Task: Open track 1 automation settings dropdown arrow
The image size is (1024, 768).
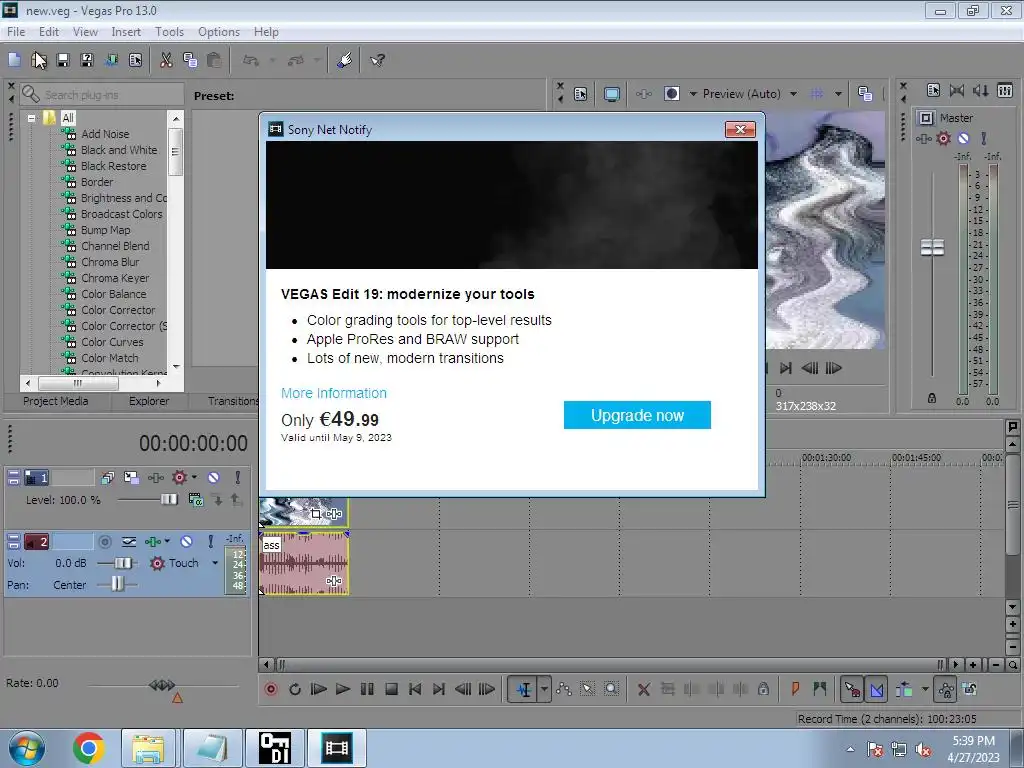Action: point(194,477)
